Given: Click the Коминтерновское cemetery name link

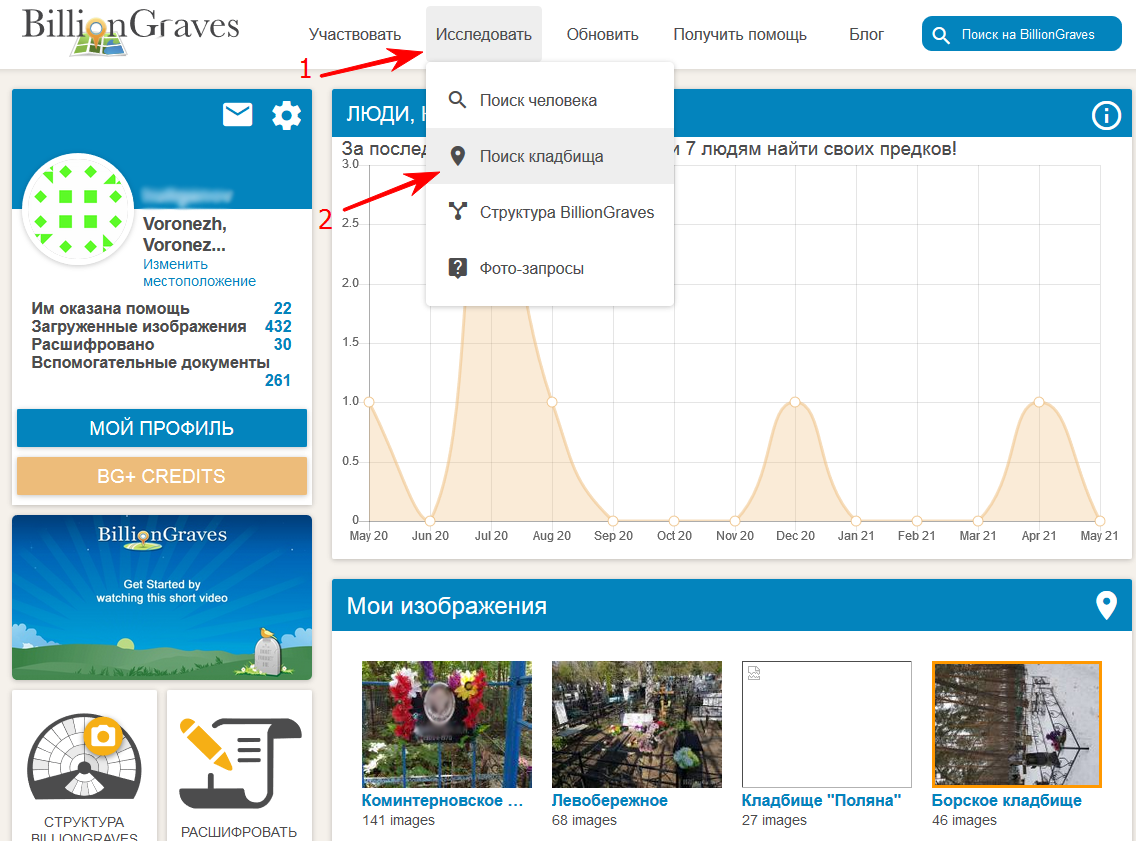Looking at the screenshot, I should pyautogui.click(x=442, y=800).
